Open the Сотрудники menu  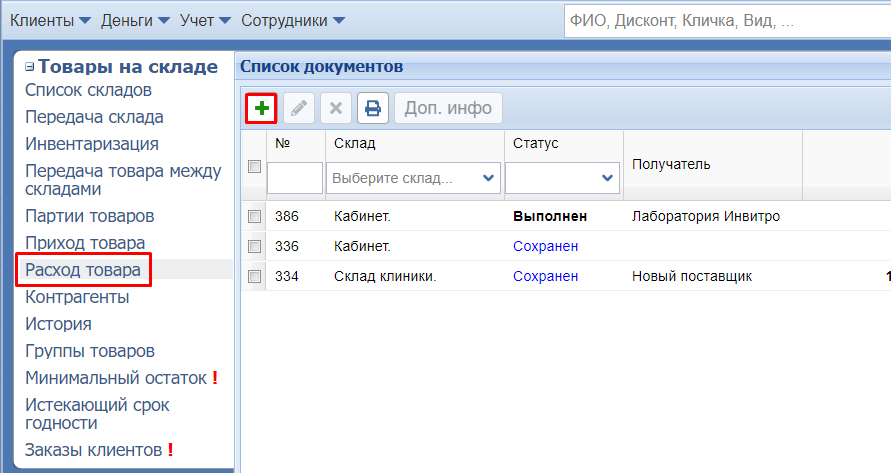pos(293,20)
